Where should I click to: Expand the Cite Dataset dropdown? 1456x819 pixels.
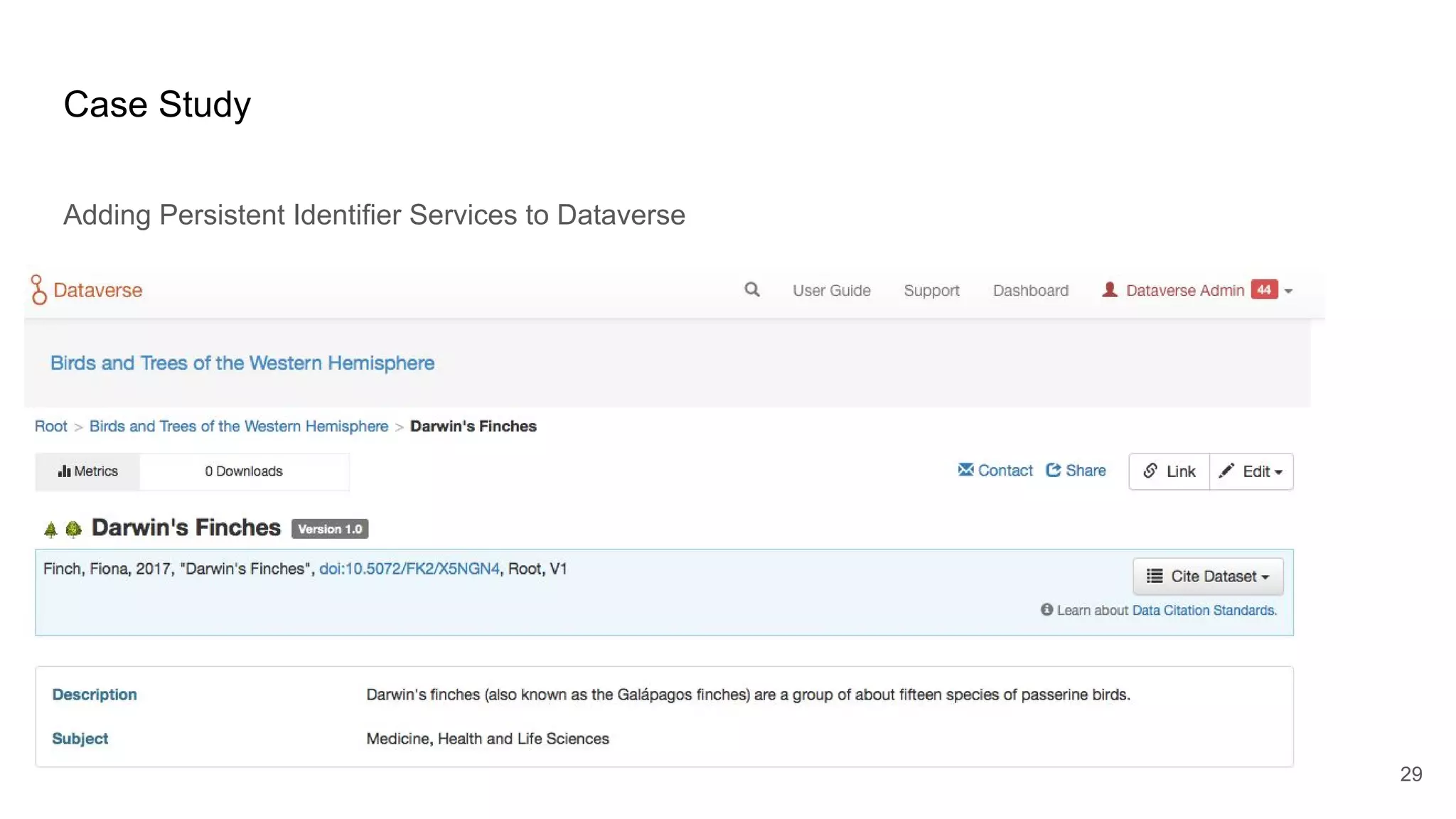(1208, 576)
